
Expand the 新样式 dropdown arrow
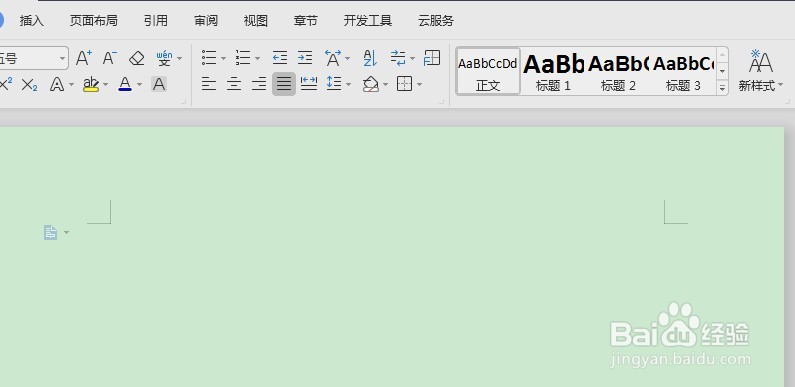780,85
